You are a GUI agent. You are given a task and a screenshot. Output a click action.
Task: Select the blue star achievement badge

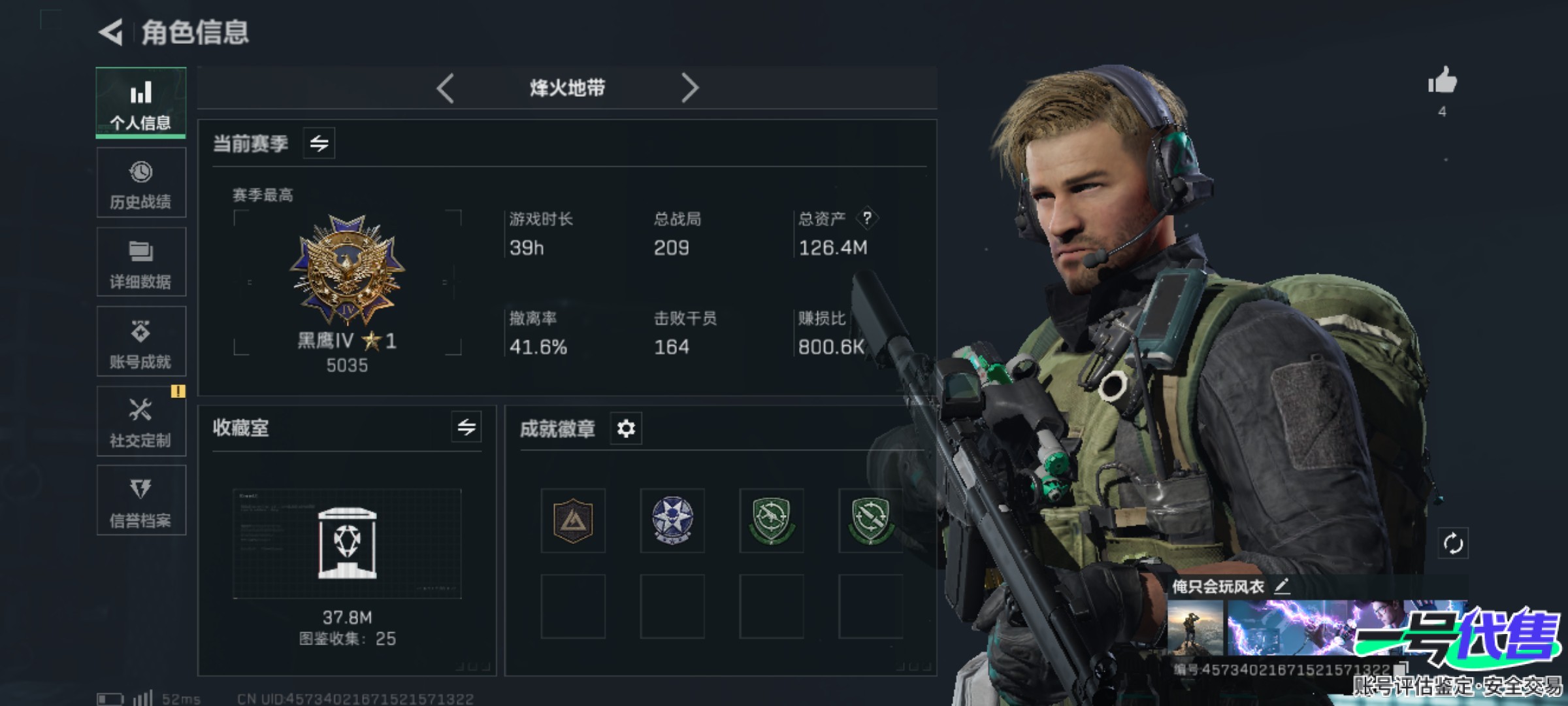(672, 520)
